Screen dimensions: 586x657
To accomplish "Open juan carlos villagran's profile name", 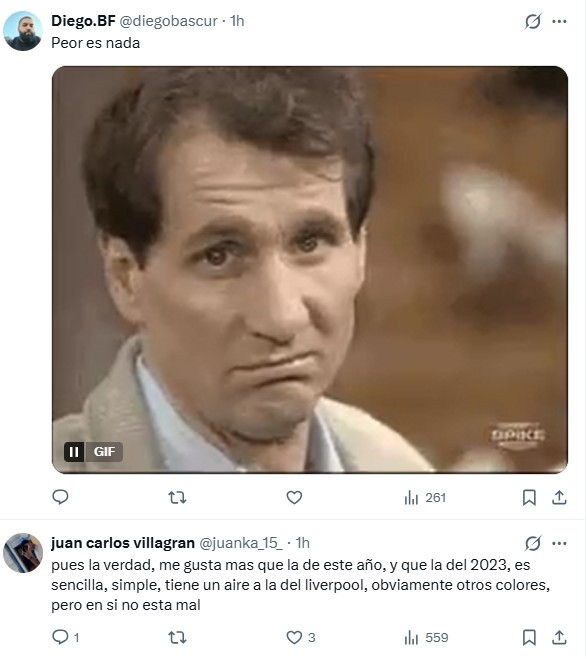I will click(123, 543).
